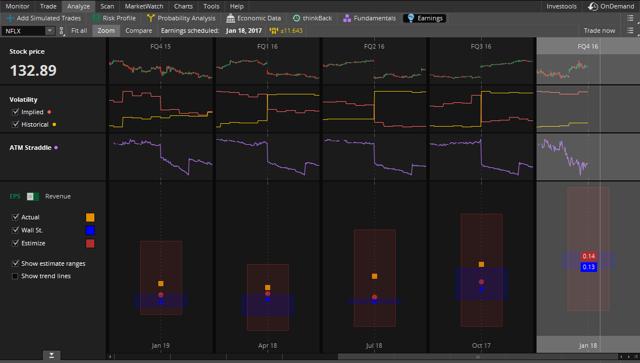
Task: Click the Trade now button
Action: (x=599, y=31)
